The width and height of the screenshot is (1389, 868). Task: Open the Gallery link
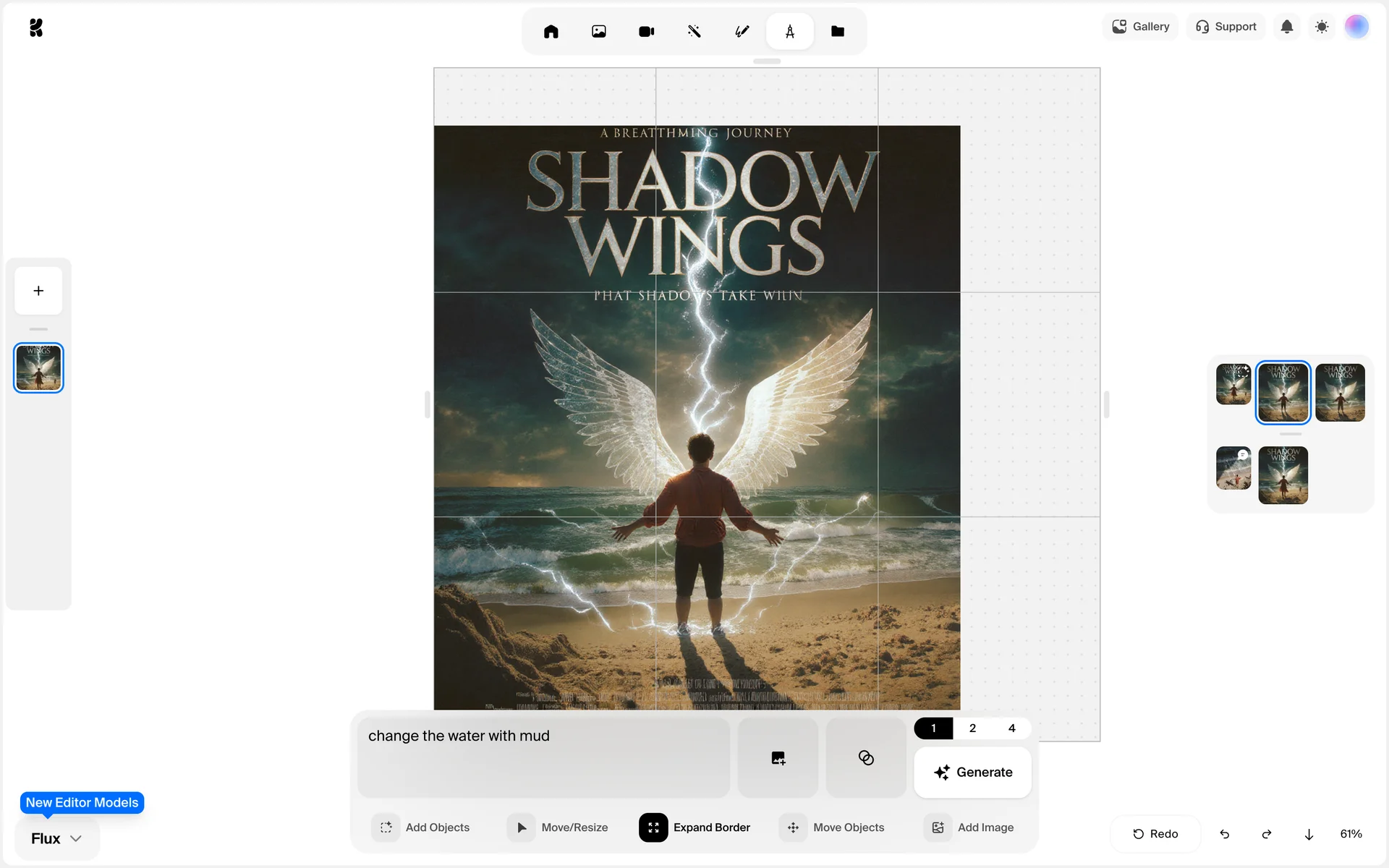[1140, 27]
